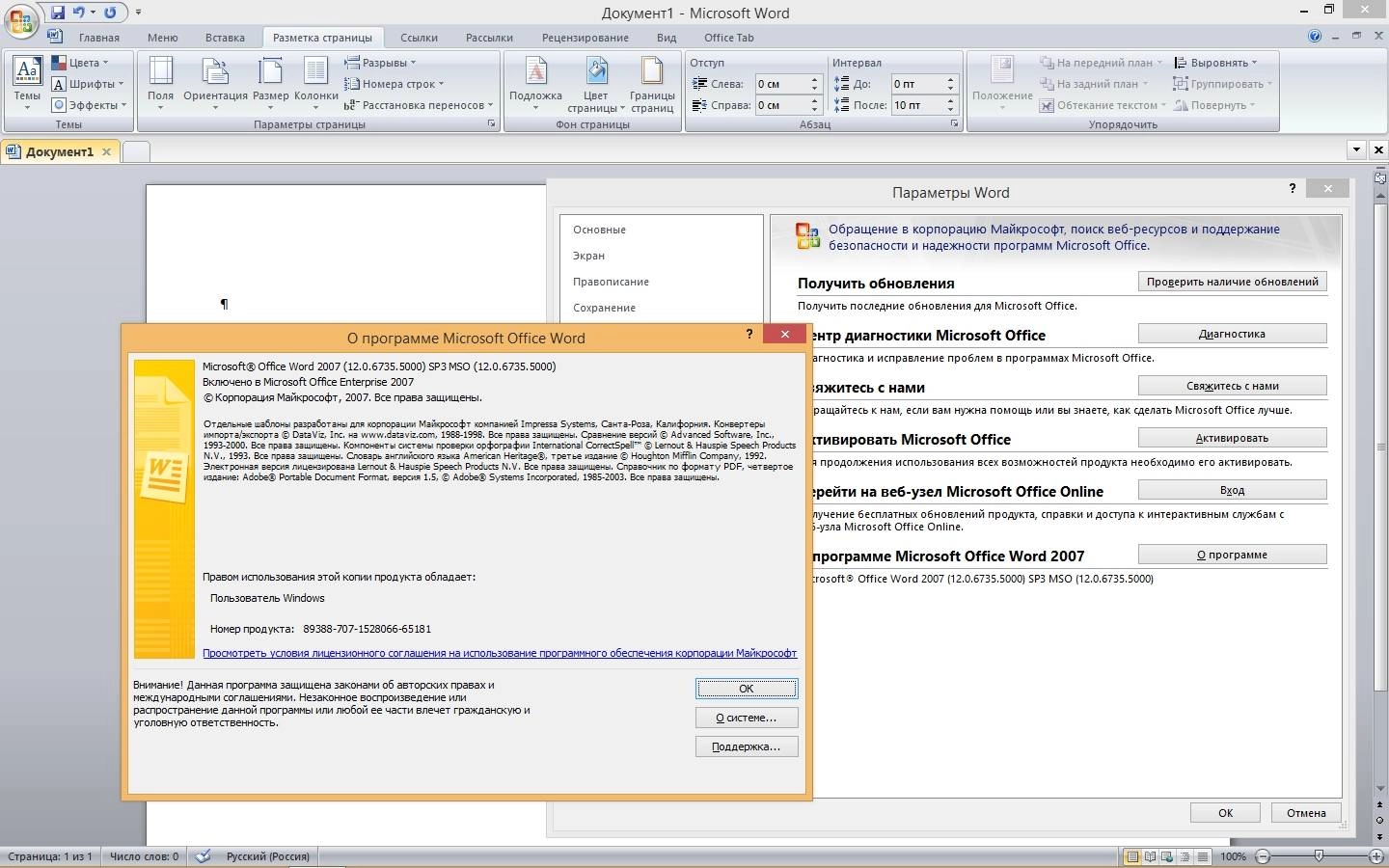The width and height of the screenshot is (1389, 868).
Task: Click Число слов: 0 in status bar
Action: click(x=145, y=856)
